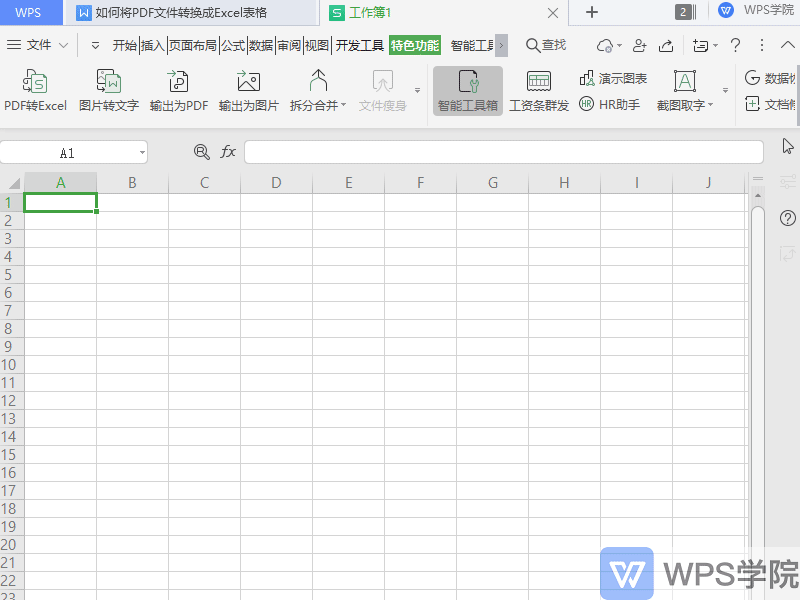Switch to 如何将PDF文件转换成Excel表格 document tab
Image resolution: width=800 pixels, height=600 pixels.
[189, 13]
